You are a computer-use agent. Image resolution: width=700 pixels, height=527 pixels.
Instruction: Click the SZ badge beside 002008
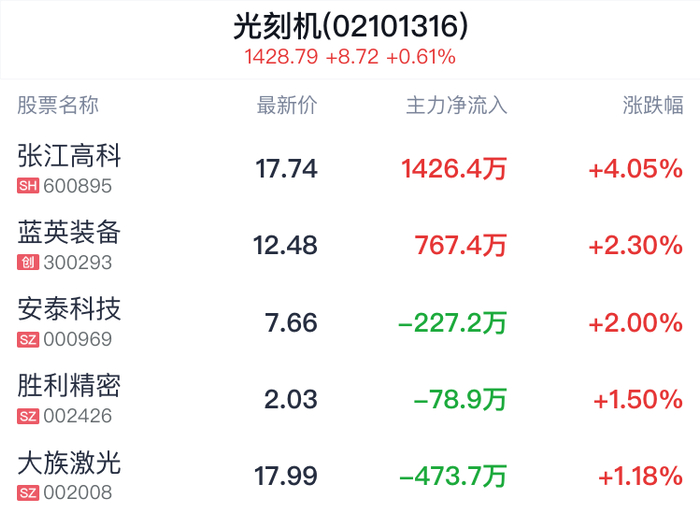point(28,493)
